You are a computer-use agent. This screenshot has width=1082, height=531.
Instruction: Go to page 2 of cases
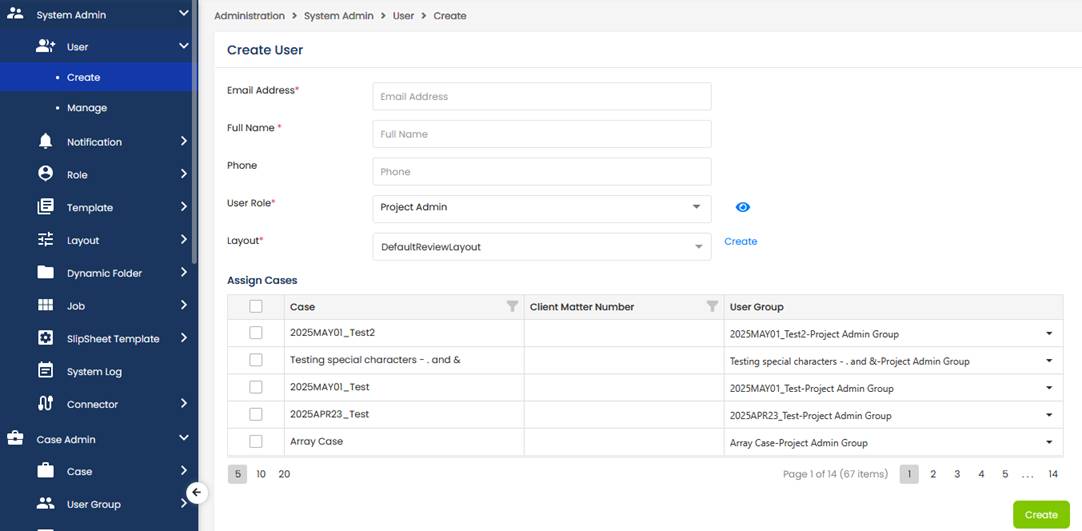tap(933, 474)
